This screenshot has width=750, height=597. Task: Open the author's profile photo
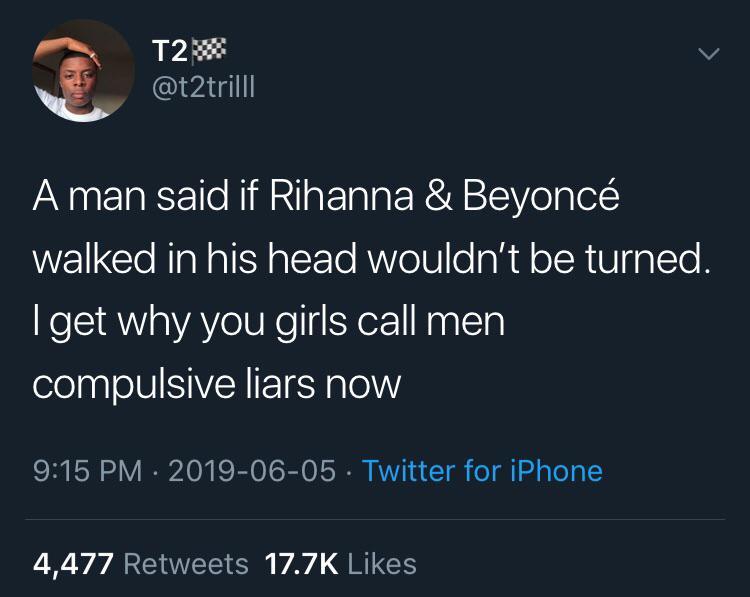84,72
